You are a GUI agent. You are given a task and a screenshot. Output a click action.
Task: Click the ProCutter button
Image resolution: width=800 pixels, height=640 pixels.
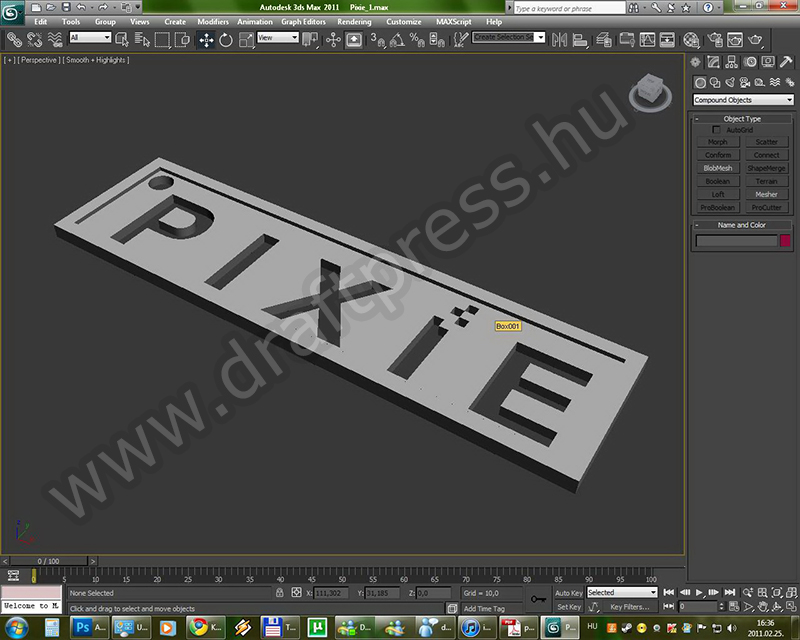pyautogui.click(x=766, y=208)
